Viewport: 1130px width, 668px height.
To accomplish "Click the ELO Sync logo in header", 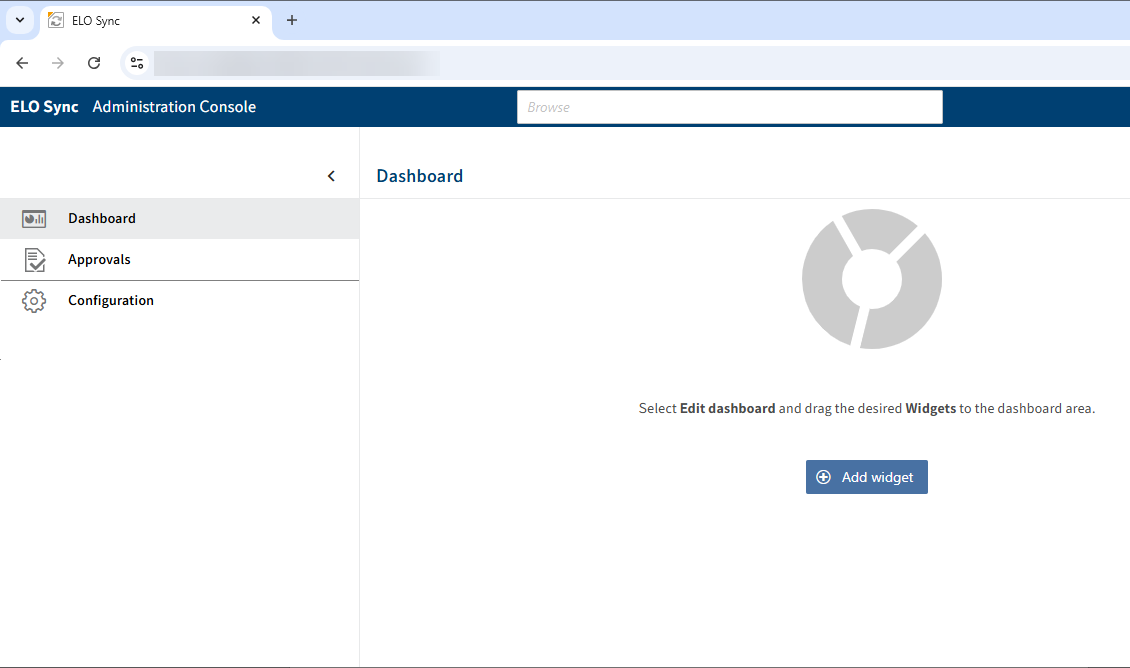I will pos(44,107).
